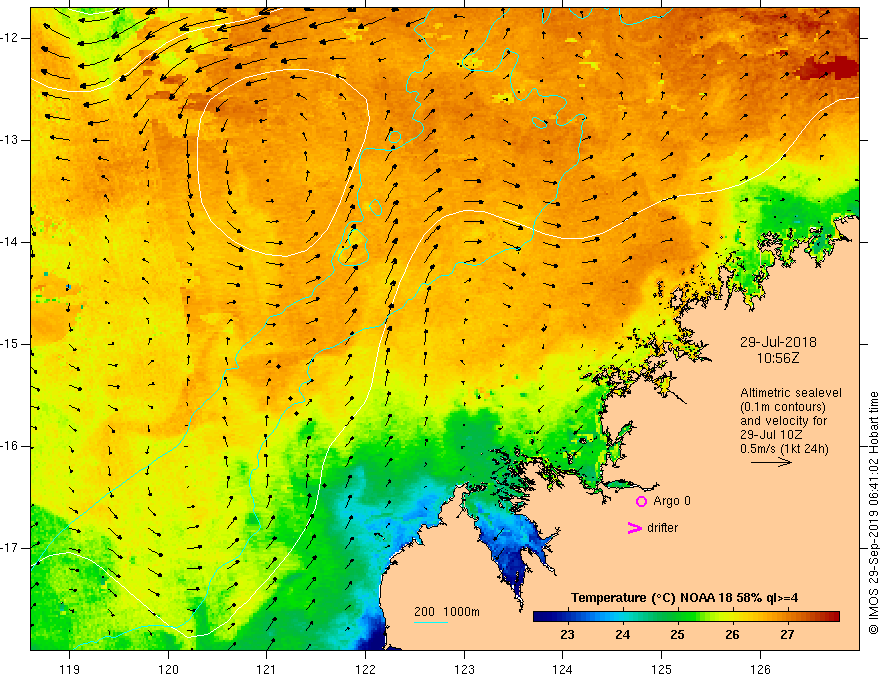
Task: Click the 120 longitude axis label
Action: point(168,669)
